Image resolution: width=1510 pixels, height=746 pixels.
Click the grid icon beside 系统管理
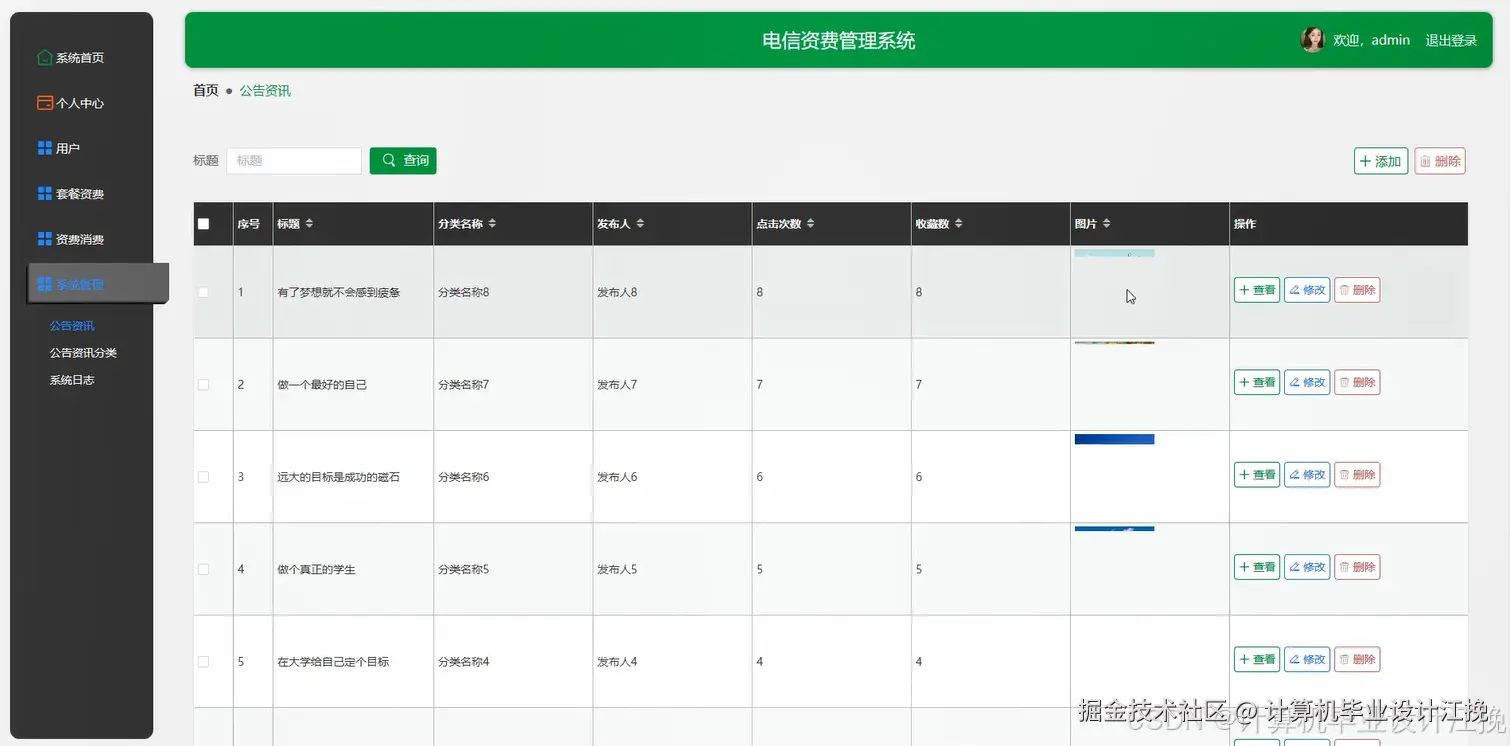click(45, 284)
